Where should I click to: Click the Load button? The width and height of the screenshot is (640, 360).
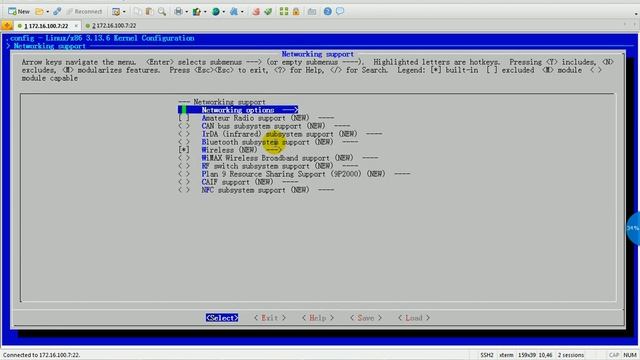[x=414, y=318]
